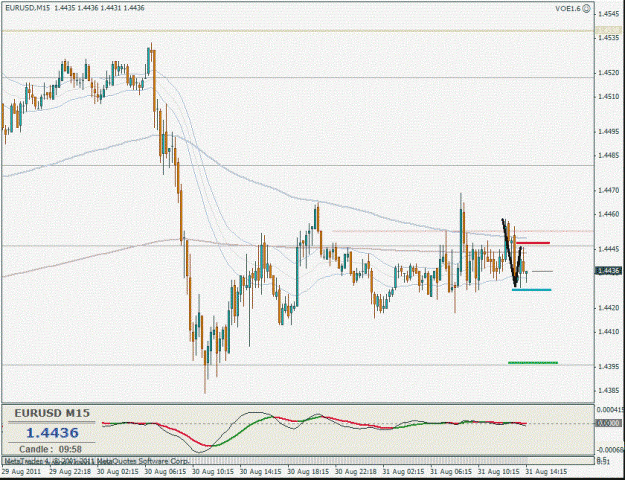The image size is (625, 480).
Task: Click the 1.4485 price axis label
Action: click(608, 155)
